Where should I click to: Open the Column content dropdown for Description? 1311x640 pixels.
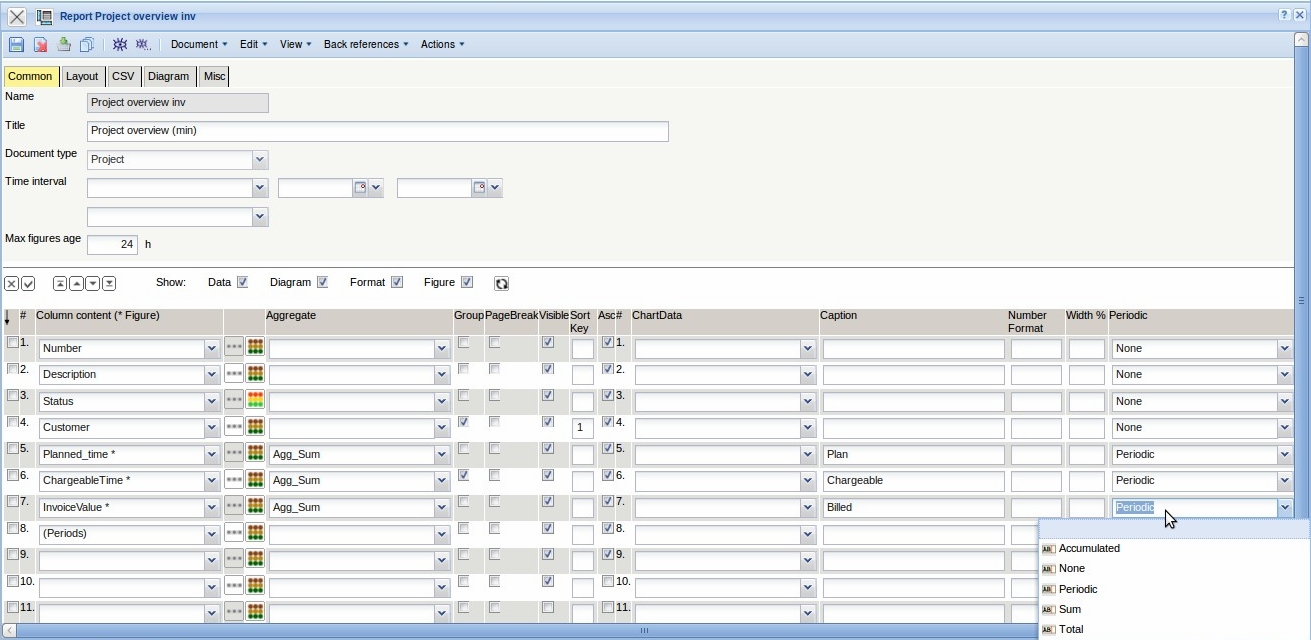pos(211,375)
